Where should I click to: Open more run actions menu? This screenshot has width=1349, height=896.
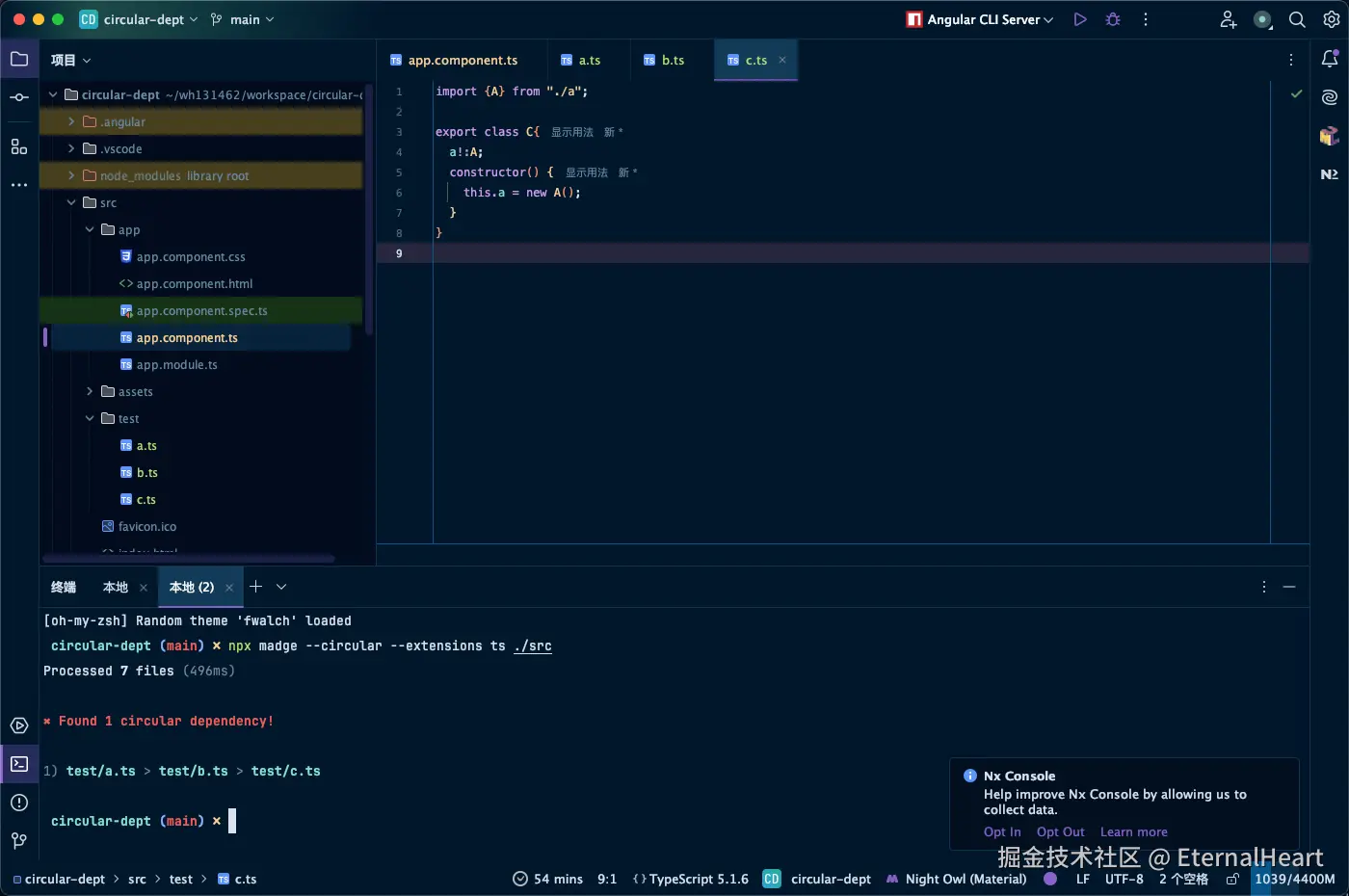click(1146, 19)
